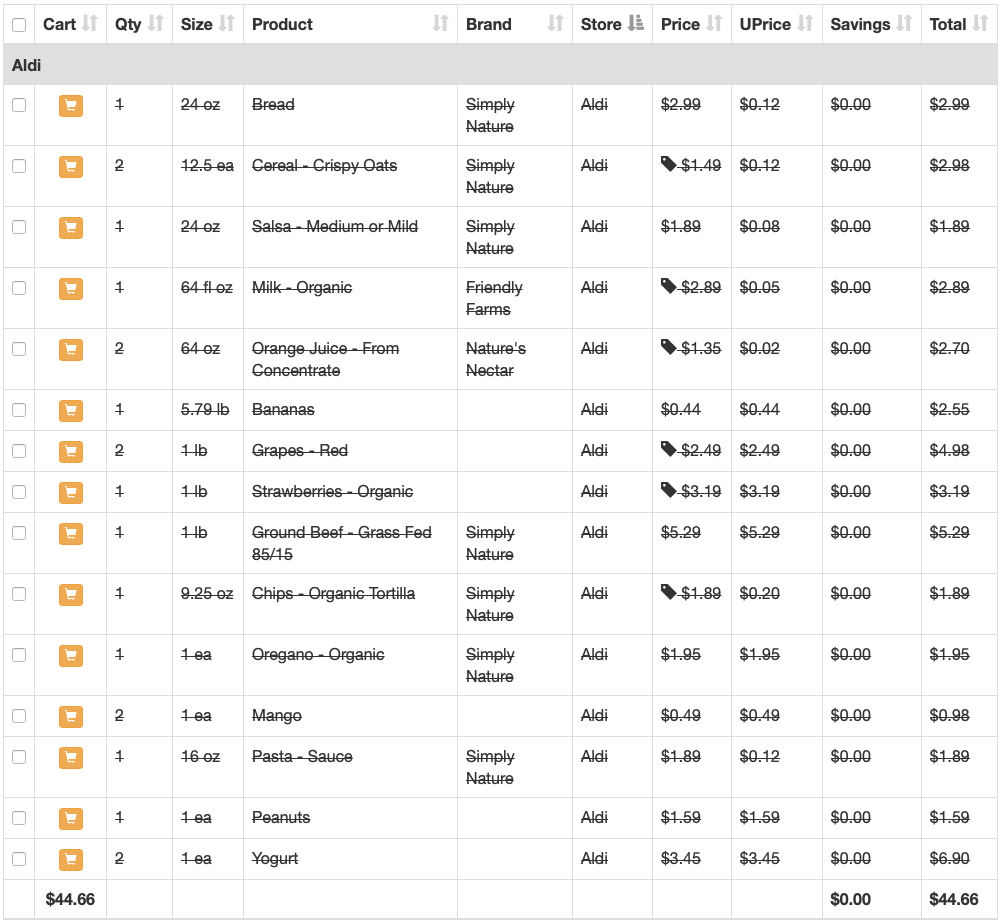This screenshot has height=920, width=1002.
Task: Click the cart icon for Ground Beef row
Action: coord(71,533)
